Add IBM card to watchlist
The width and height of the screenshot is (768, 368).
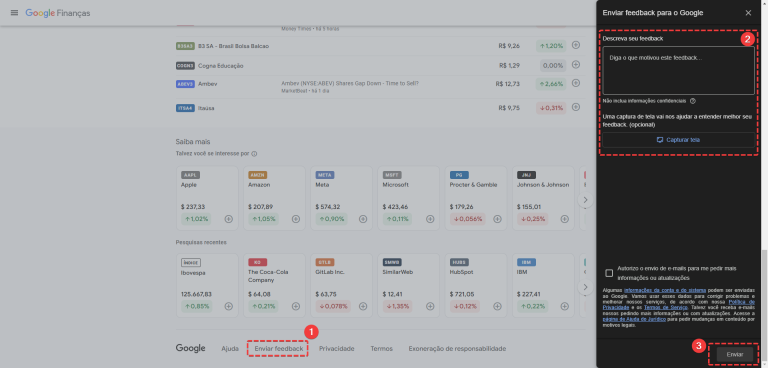pos(564,306)
